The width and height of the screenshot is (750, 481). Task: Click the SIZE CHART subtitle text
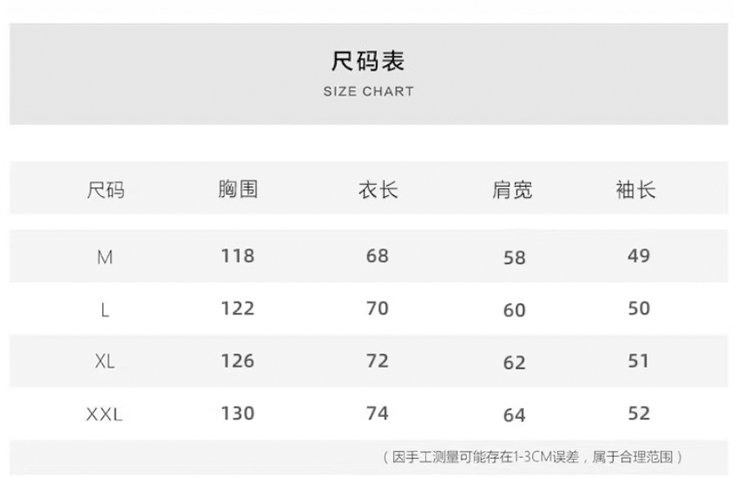point(368,91)
